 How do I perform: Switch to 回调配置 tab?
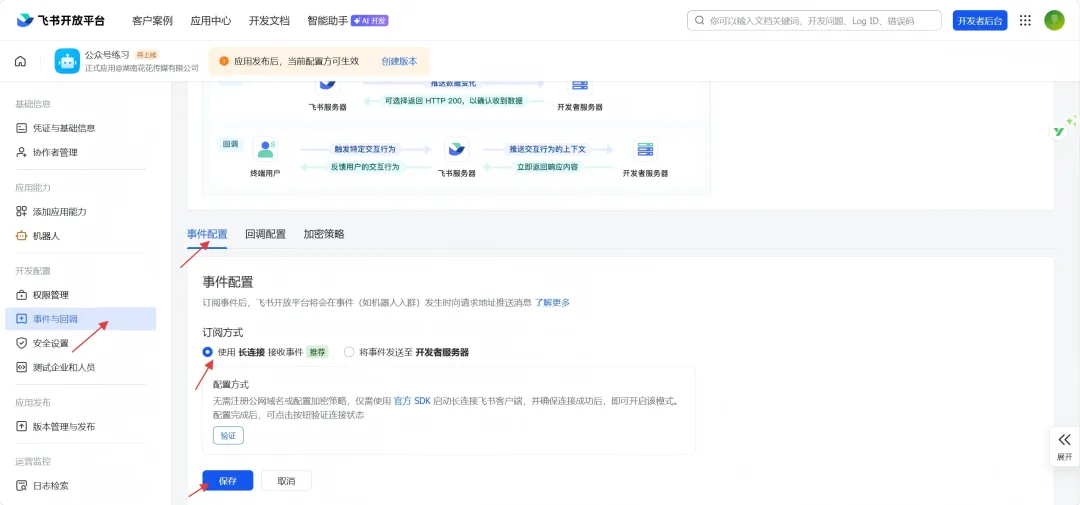(x=265, y=234)
